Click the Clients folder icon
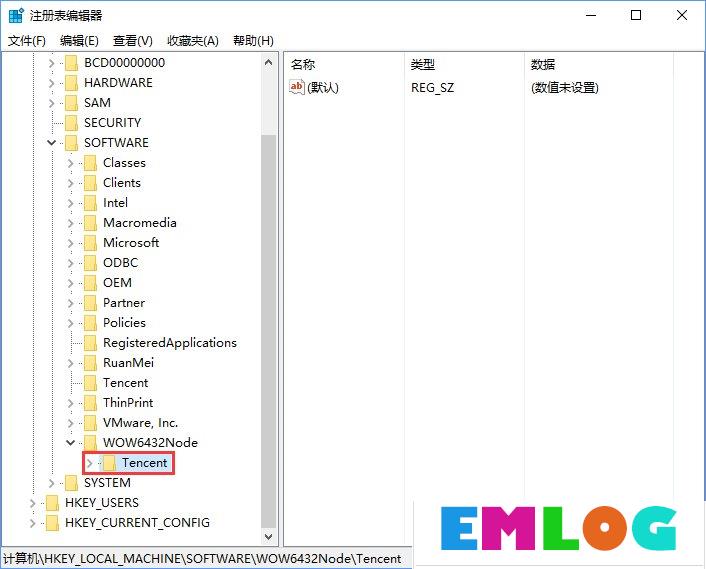Image resolution: width=706 pixels, height=569 pixels. 90,183
